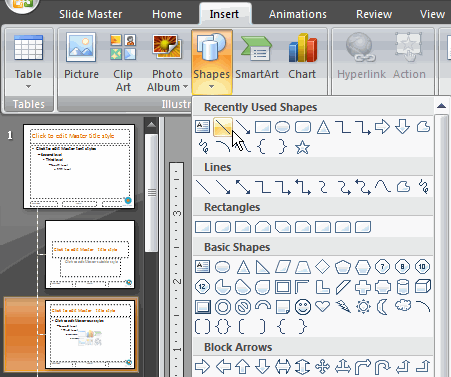
Task: Switch to the Animations tab
Action: (x=298, y=14)
